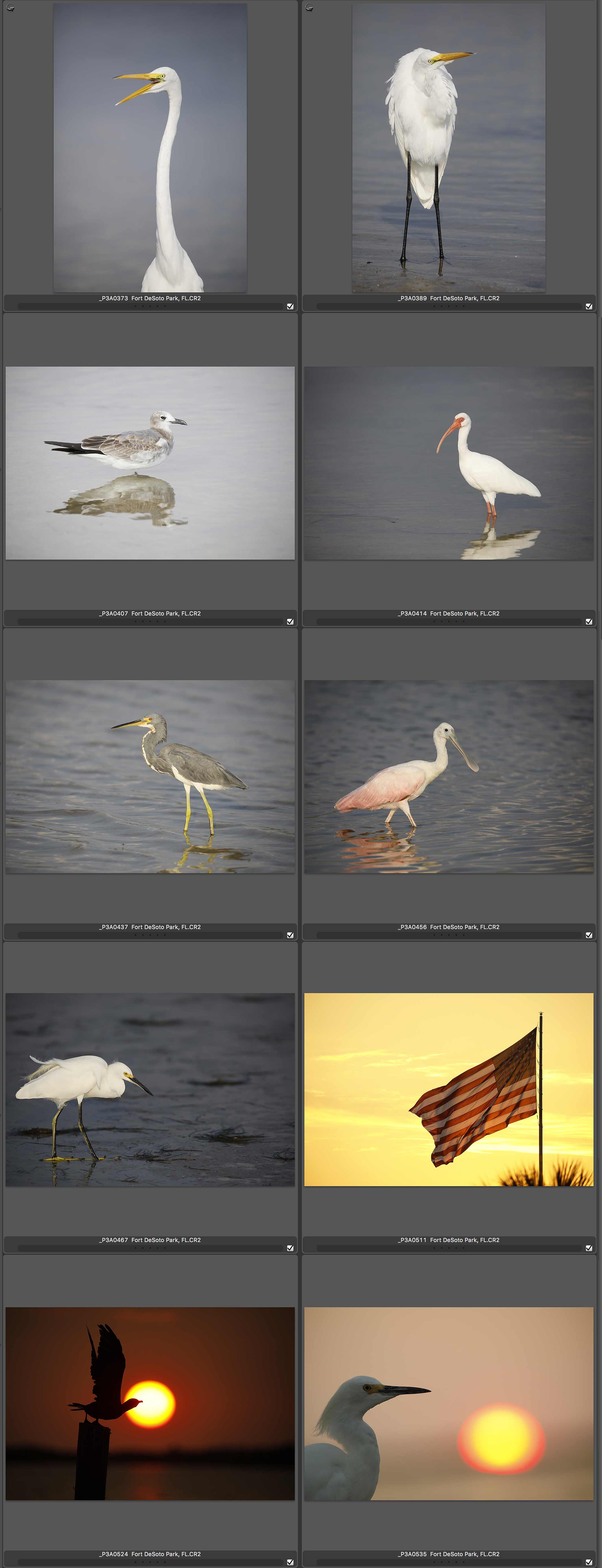
Task: Select the American flag sunset thumbnail
Action: [x=448, y=1090]
